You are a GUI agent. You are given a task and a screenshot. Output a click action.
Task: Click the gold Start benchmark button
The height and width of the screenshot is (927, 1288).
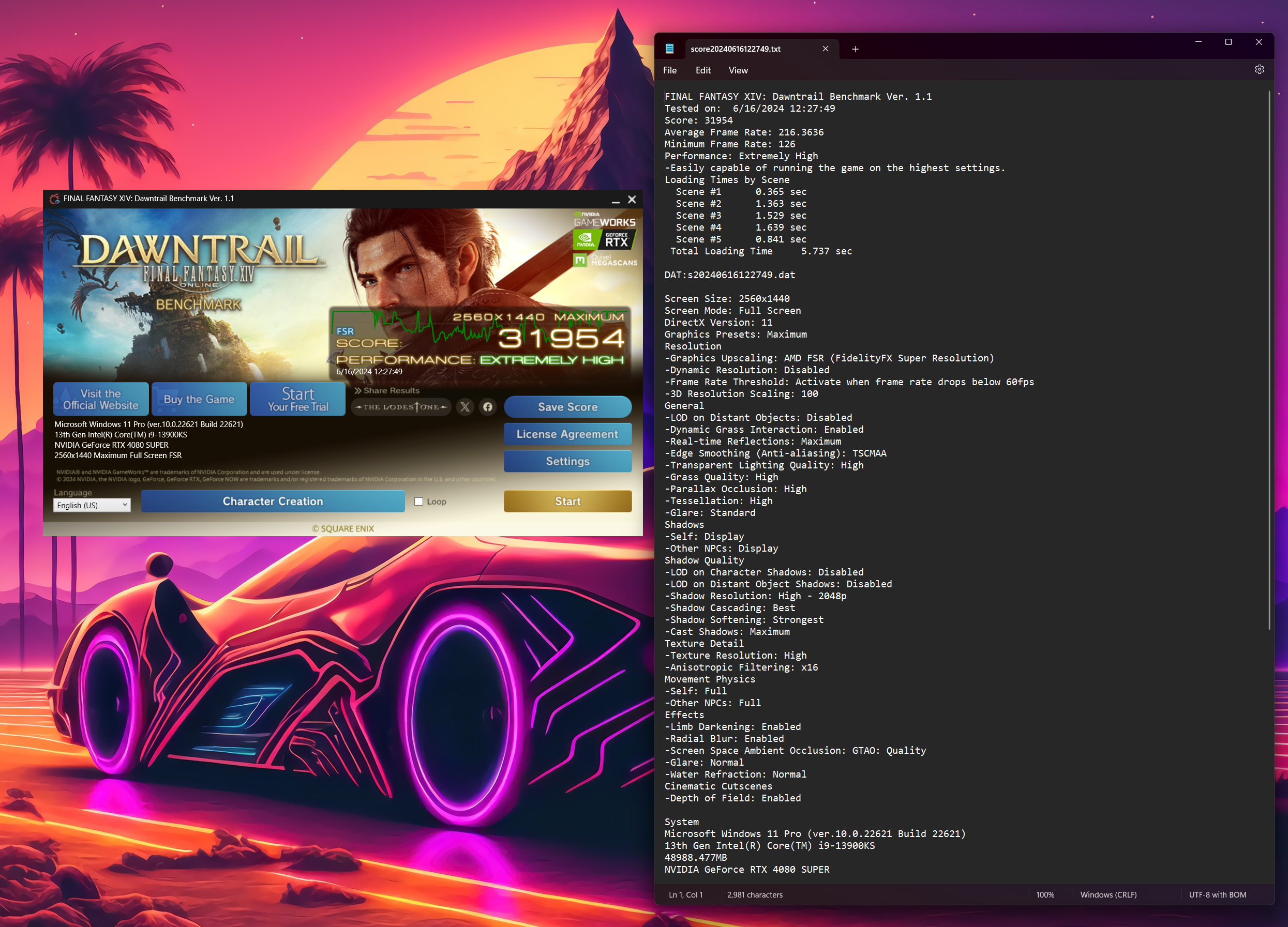pos(567,502)
